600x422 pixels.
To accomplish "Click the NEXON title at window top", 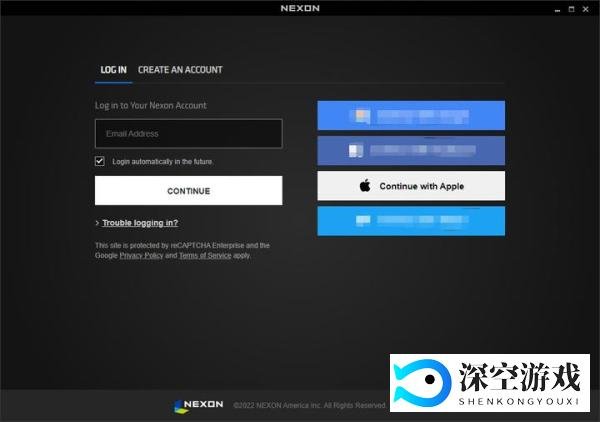I will tap(300, 8).
